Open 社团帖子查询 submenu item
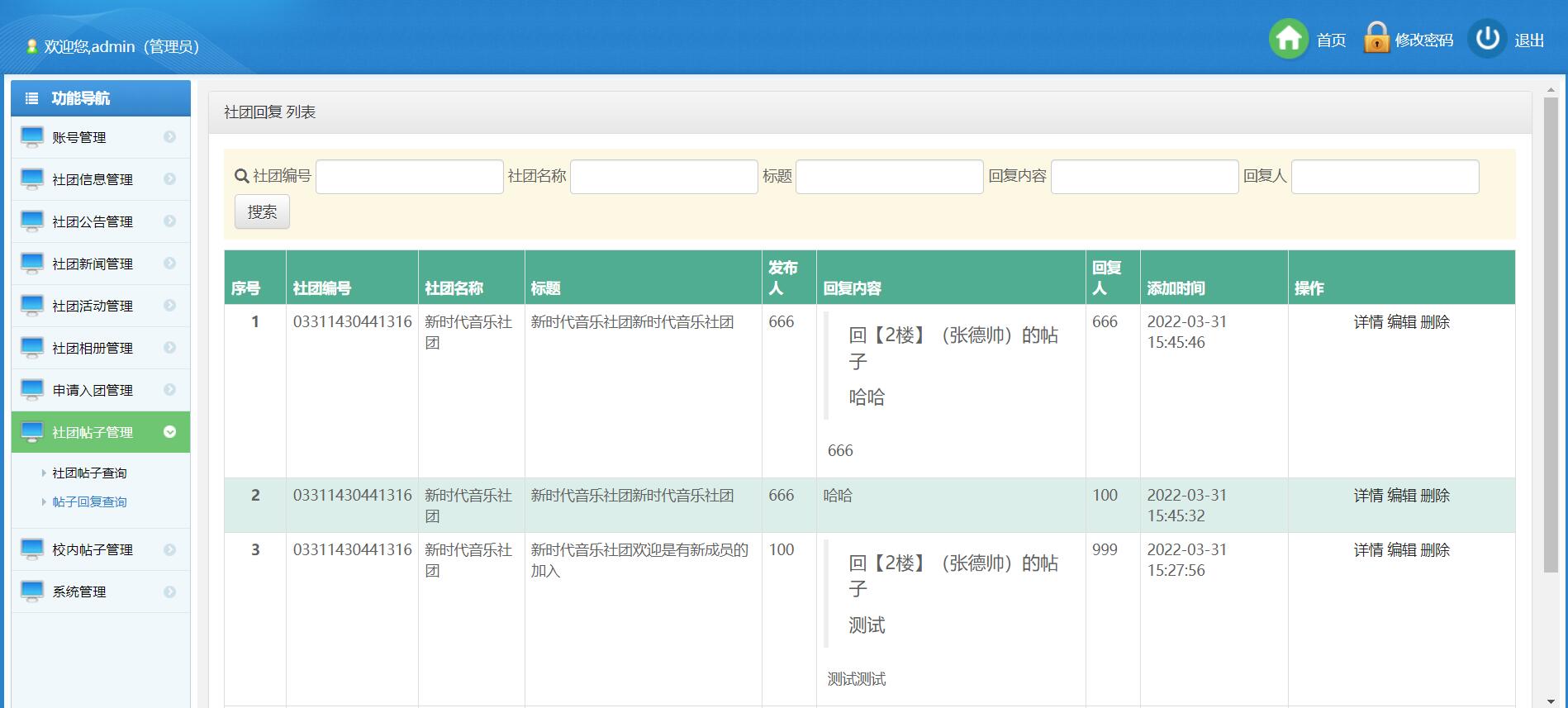The image size is (1568, 708). point(89,473)
